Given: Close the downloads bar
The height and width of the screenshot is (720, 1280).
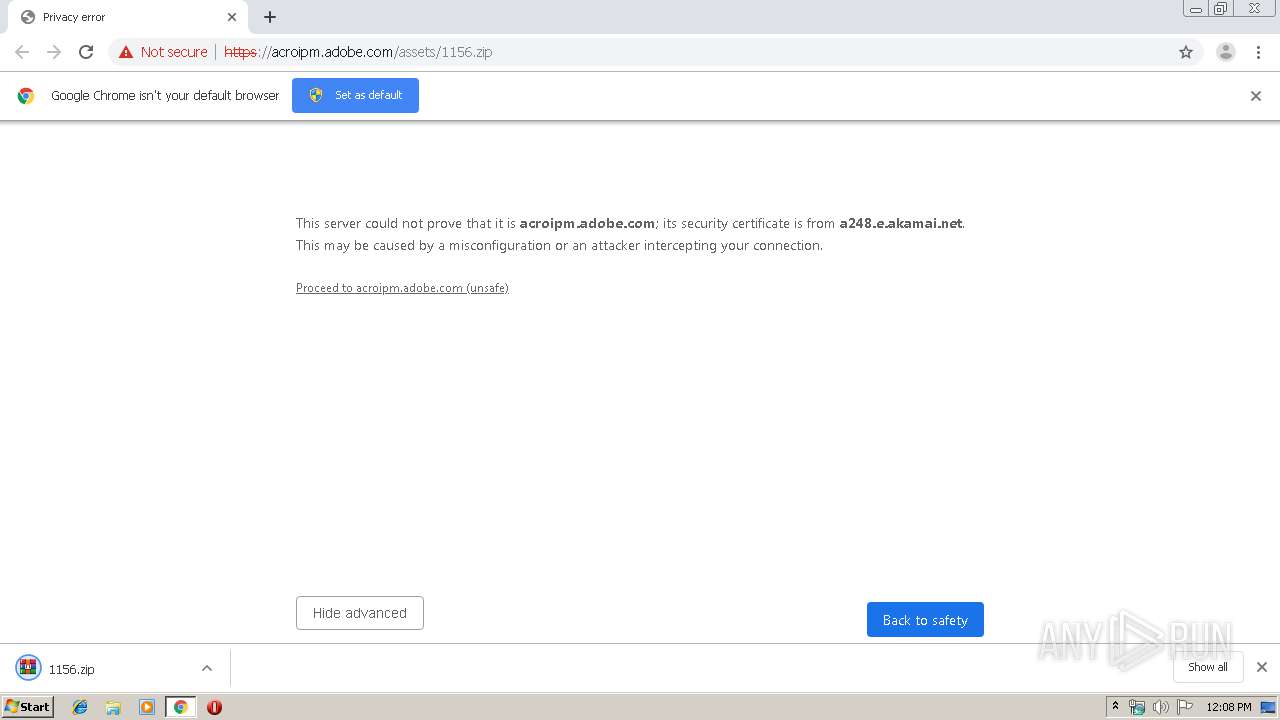Looking at the screenshot, I should (1262, 667).
